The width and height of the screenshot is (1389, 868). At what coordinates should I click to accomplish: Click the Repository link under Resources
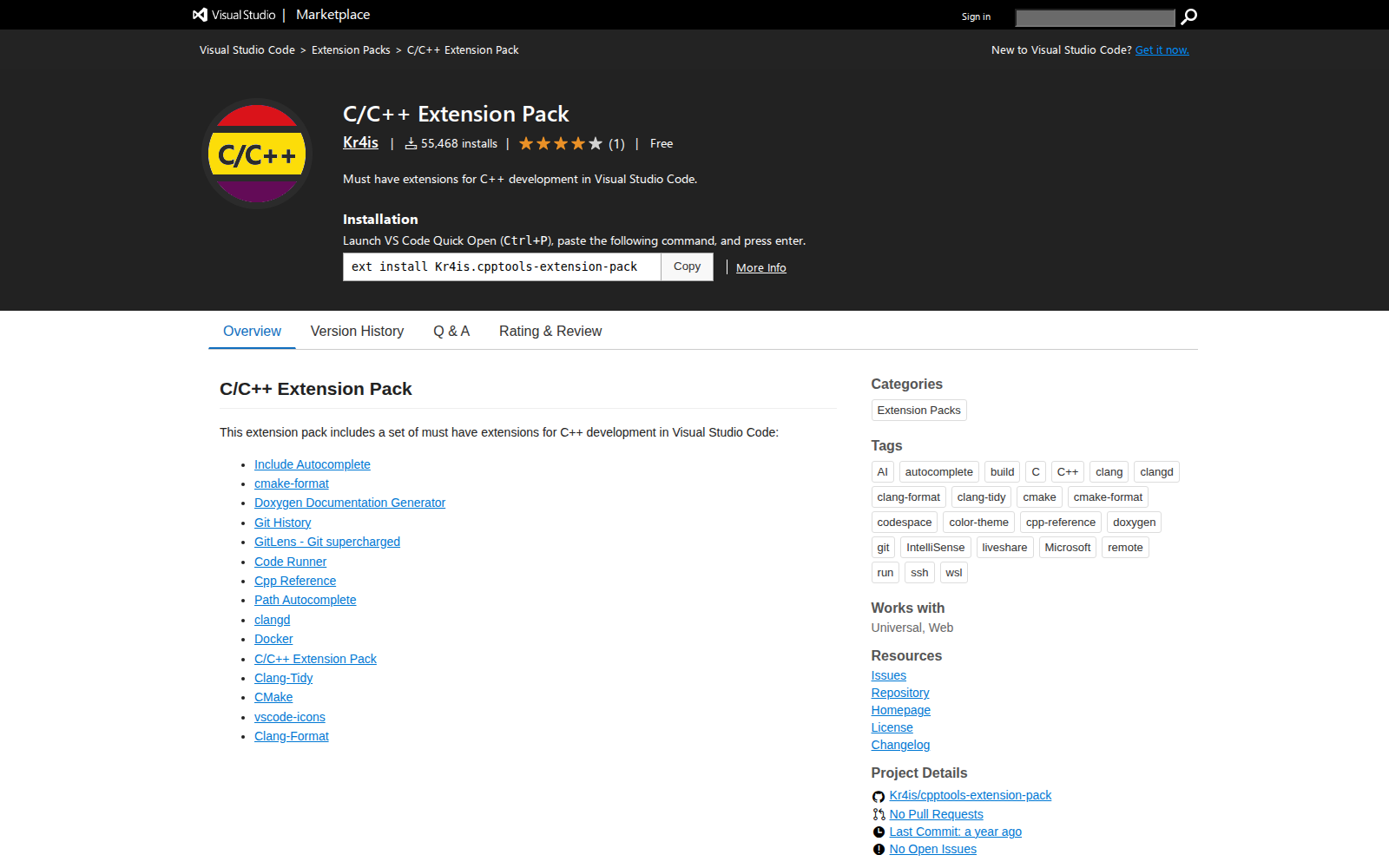click(899, 693)
